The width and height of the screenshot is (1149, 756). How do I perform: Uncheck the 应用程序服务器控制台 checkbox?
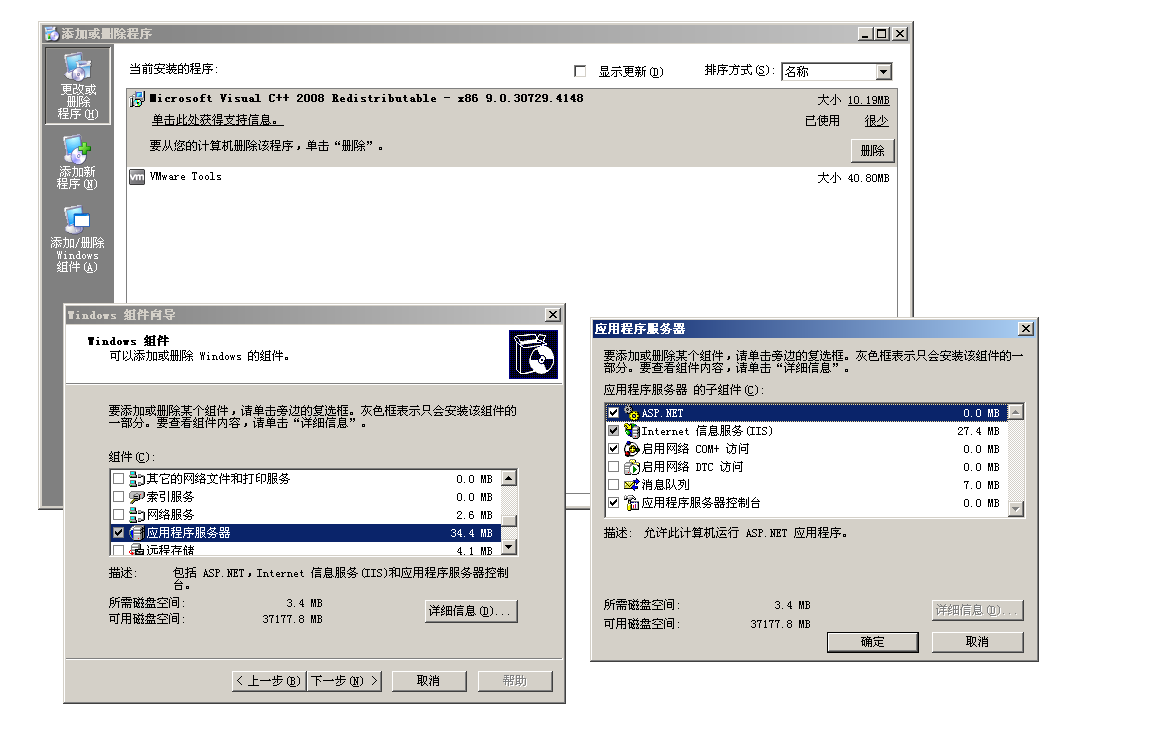(x=614, y=503)
